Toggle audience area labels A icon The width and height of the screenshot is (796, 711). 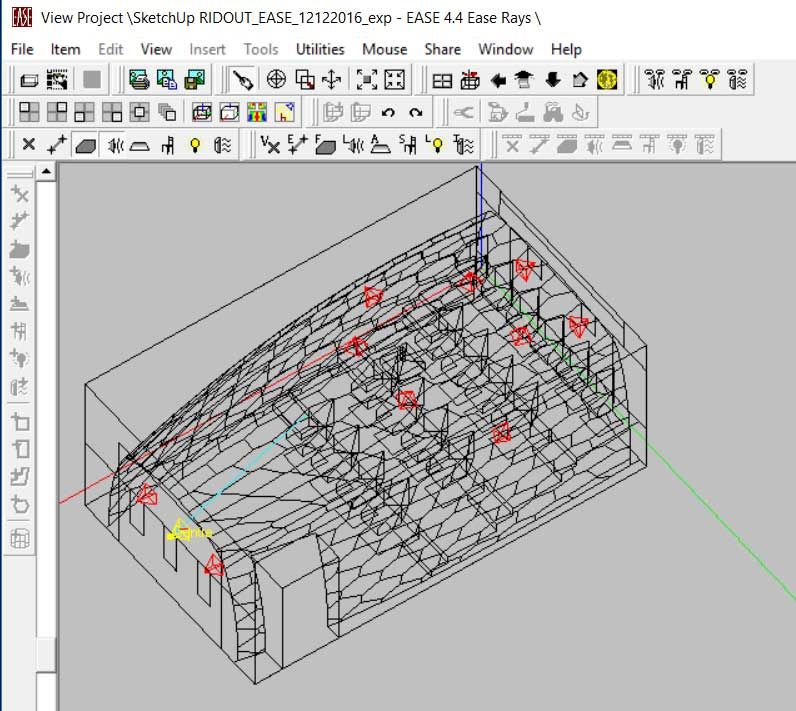380,145
